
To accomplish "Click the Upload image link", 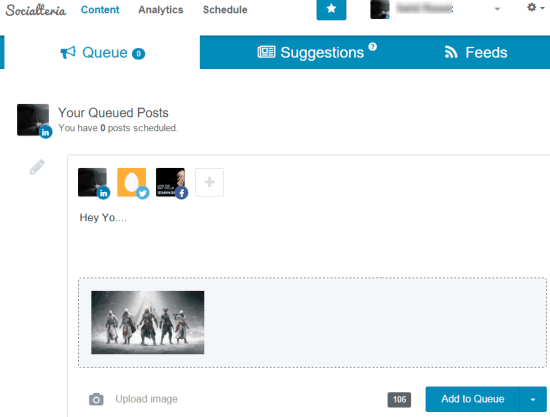I will tap(147, 399).
